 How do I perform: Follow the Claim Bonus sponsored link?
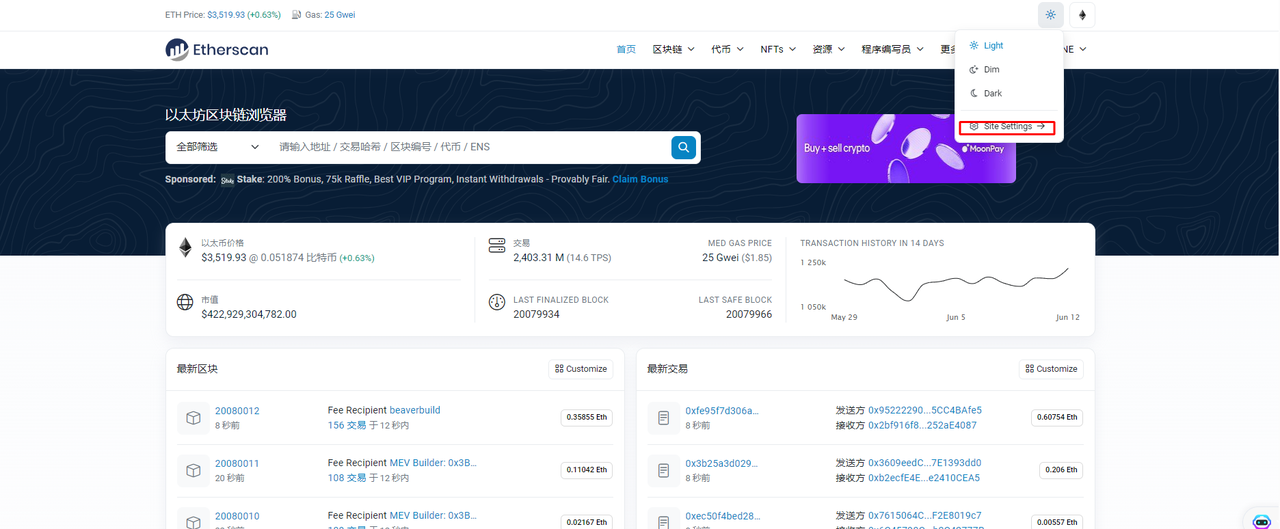(x=640, y=179)
